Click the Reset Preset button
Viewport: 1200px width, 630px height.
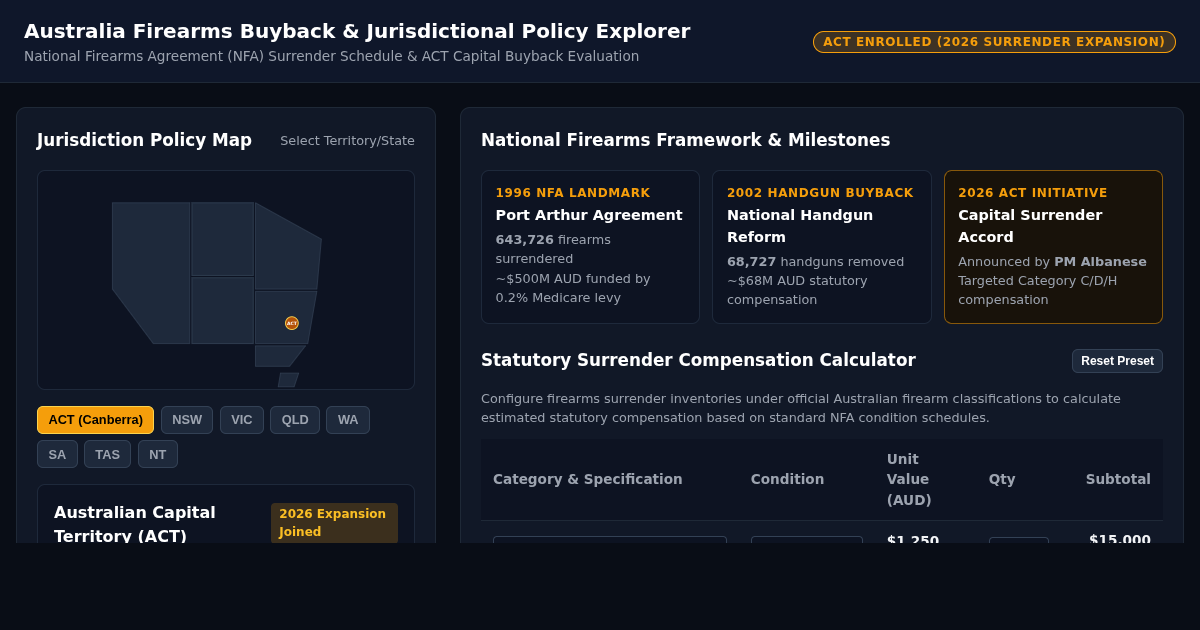1117,361
